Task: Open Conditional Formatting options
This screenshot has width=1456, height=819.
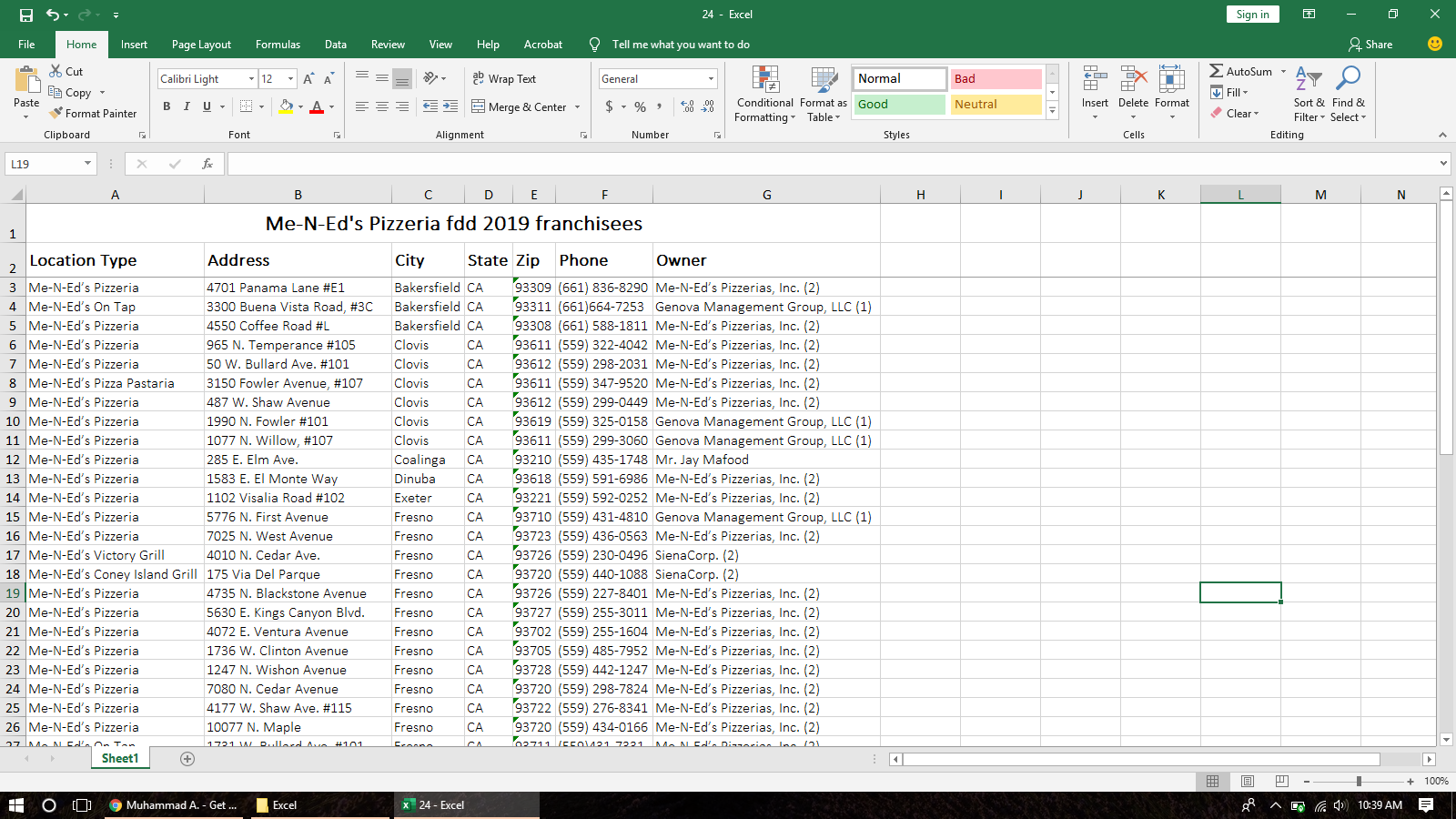Action: pos(764,94)
